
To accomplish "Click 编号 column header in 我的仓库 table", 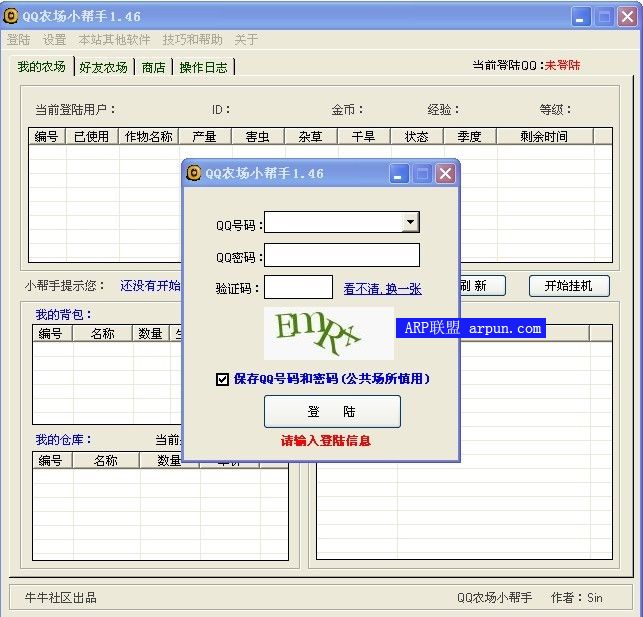I will (51, 460).
